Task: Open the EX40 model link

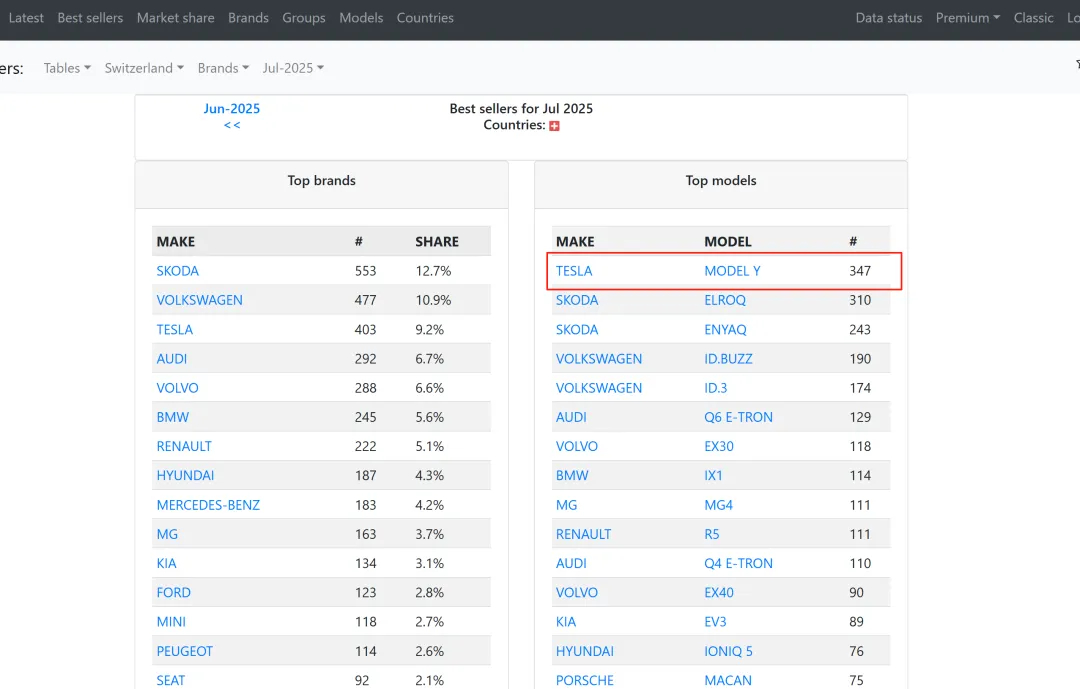Action: pos(719,593)
